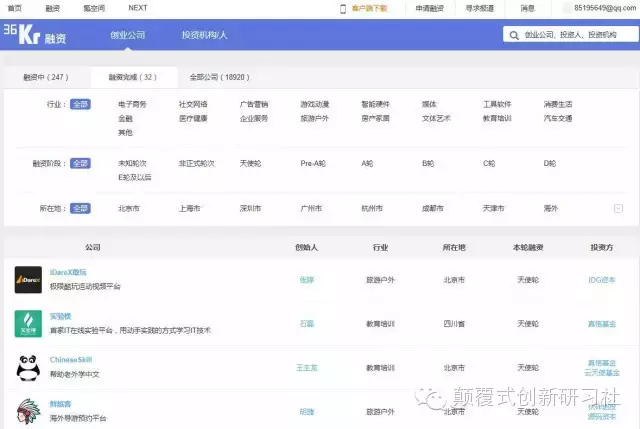This screenshot has height=429, width=640.
Task: Open the ChineseSkill company name link
Action: point(71,360)
